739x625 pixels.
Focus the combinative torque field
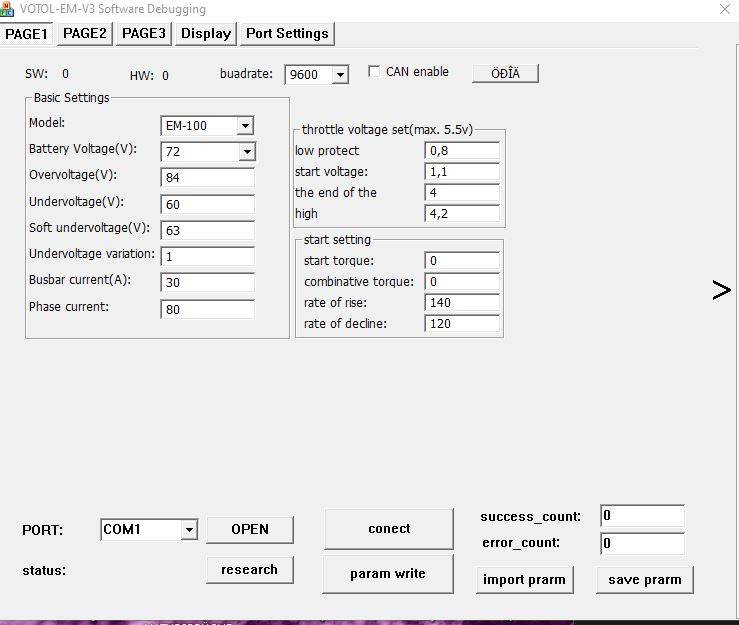[x=462, y=281]
